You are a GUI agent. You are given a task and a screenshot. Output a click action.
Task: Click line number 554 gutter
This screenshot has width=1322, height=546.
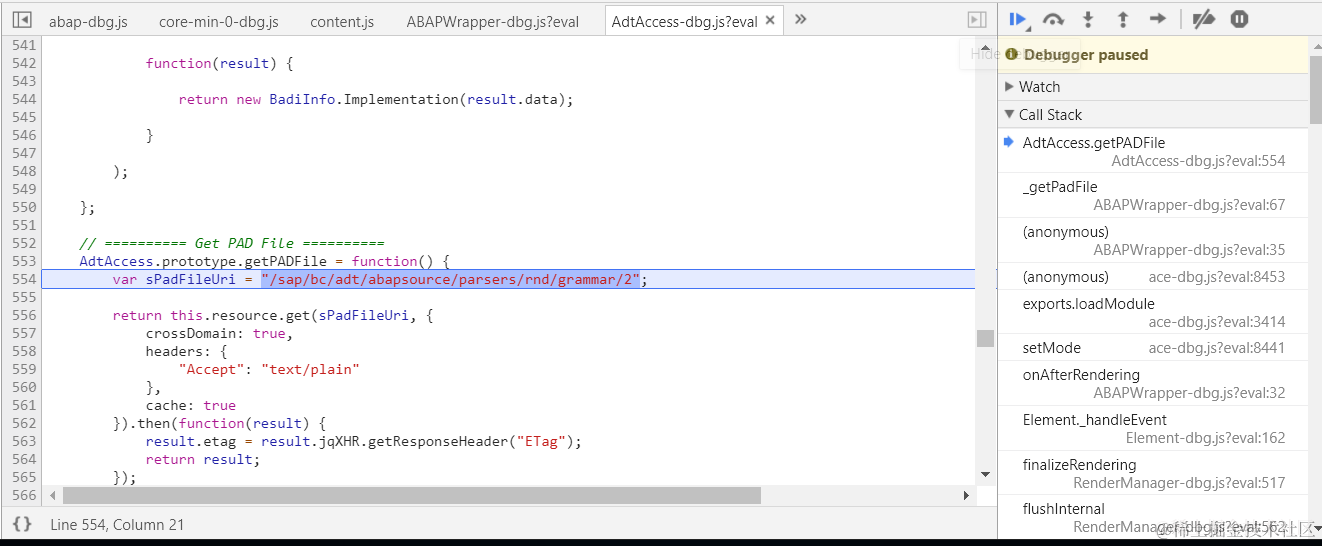(x=24, y=279)
